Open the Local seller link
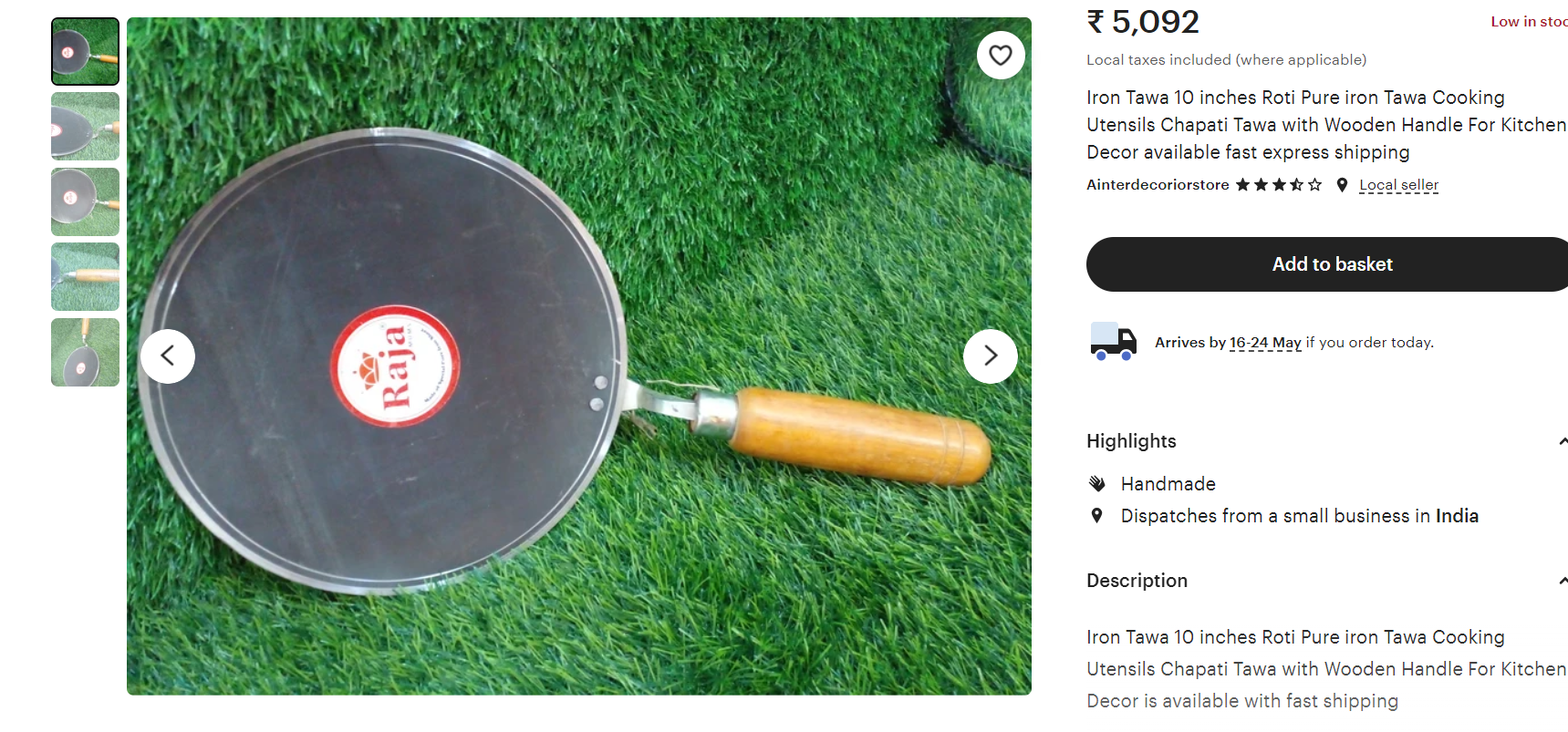Image resolution: width=1568 pixels, height=732 pixels. pos(1398,185)
